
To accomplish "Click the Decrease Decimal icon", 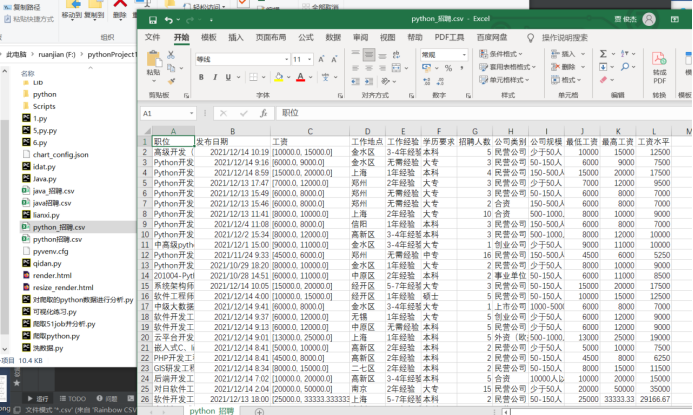I will pos(440,81).
